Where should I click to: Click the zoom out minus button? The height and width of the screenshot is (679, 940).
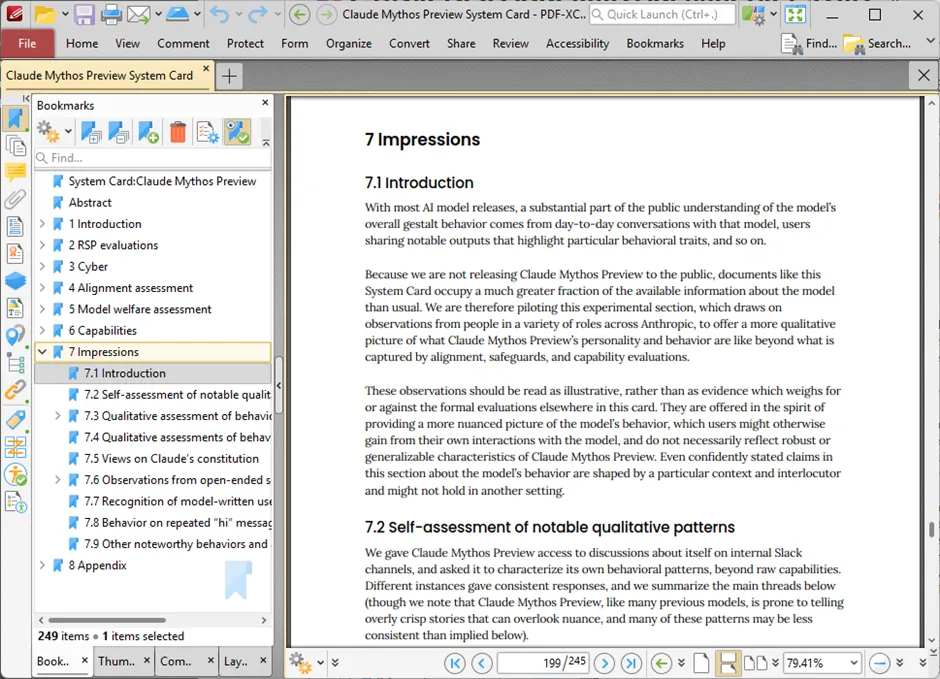[x=879, y=663]
